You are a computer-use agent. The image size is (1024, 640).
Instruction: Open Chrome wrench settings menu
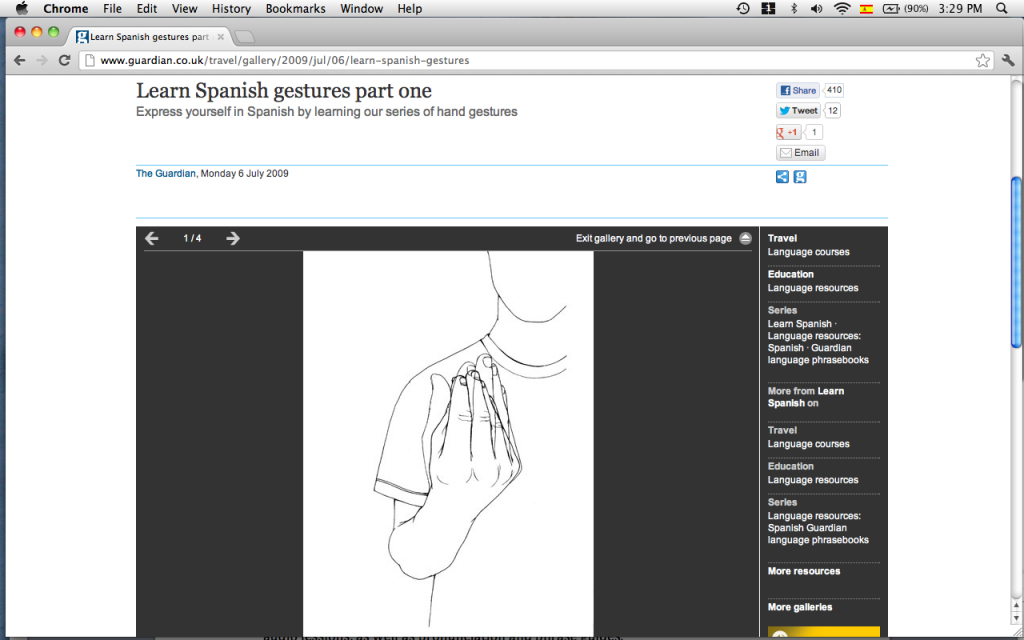point(1008,60)
